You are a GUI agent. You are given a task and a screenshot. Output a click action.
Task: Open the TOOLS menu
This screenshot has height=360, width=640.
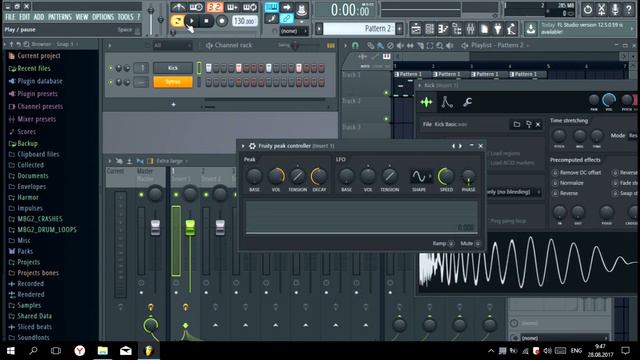tap(125, 17)
